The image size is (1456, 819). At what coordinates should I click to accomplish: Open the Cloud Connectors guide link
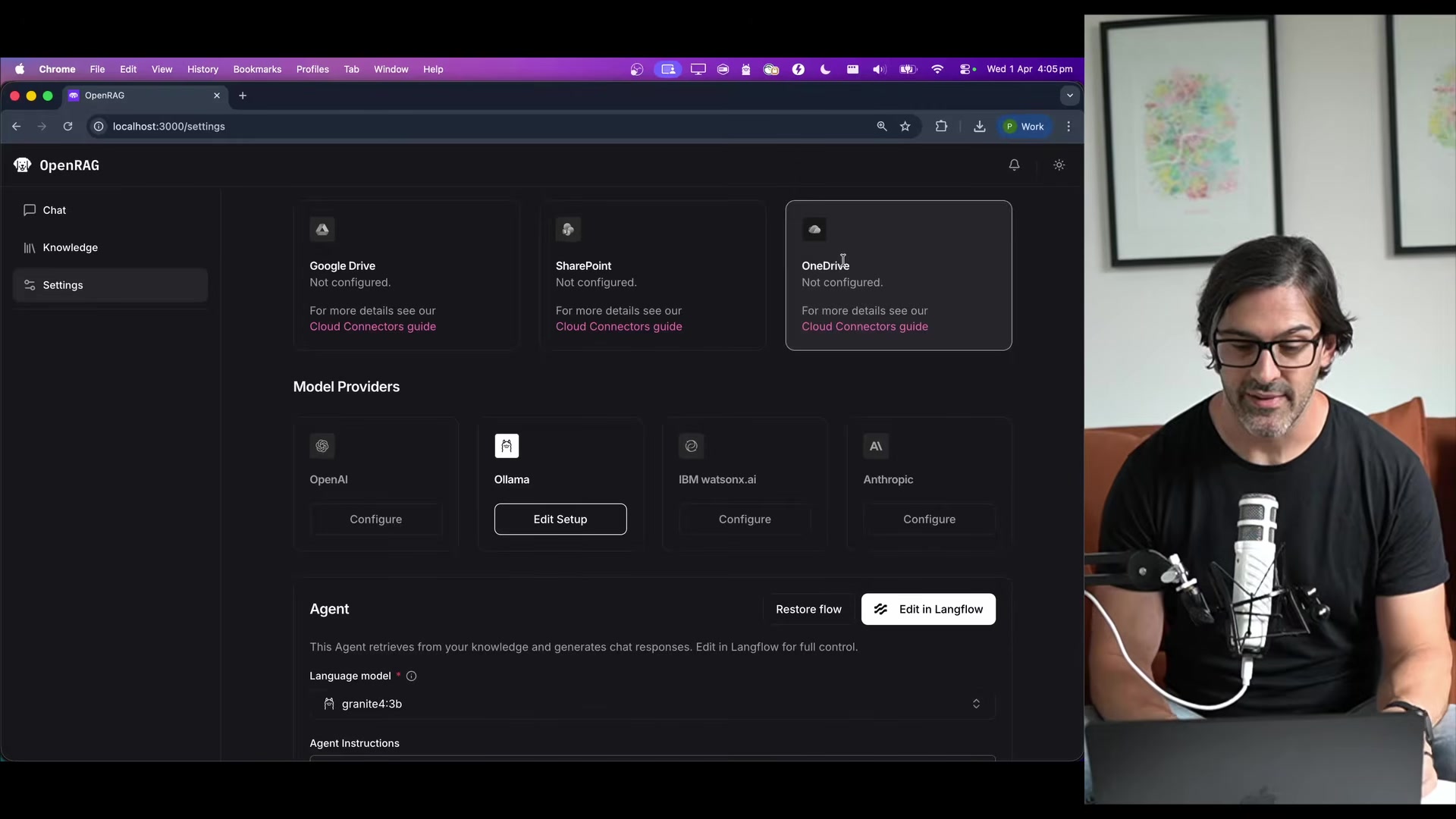point(372,327)
